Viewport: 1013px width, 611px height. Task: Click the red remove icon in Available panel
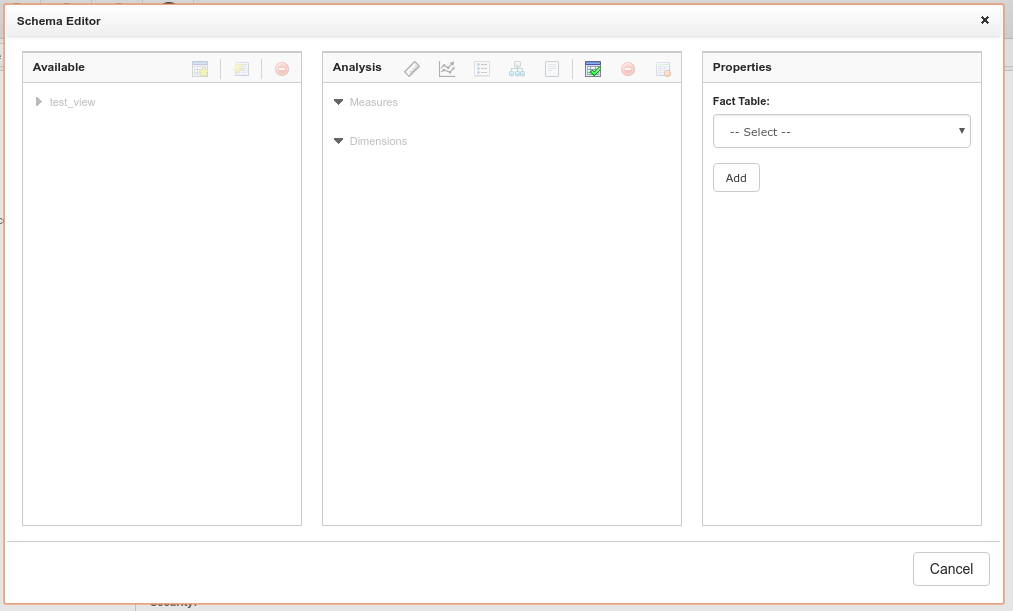pyautogui.click(x=282, y=69)
